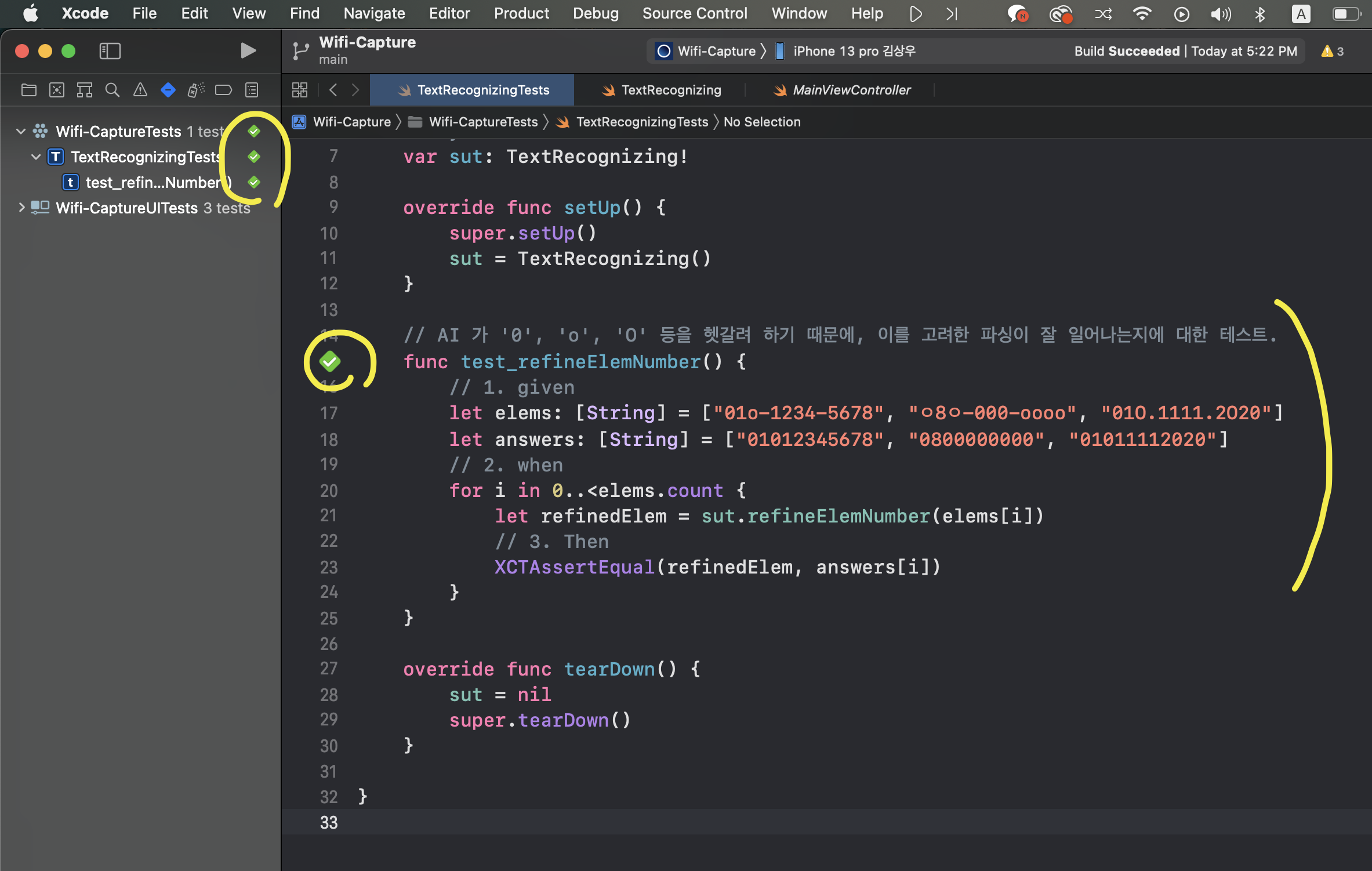This screenshot has height=871, width=1372.
Task: Click the warning count indicator showing 3
Action: [1333, 51]
